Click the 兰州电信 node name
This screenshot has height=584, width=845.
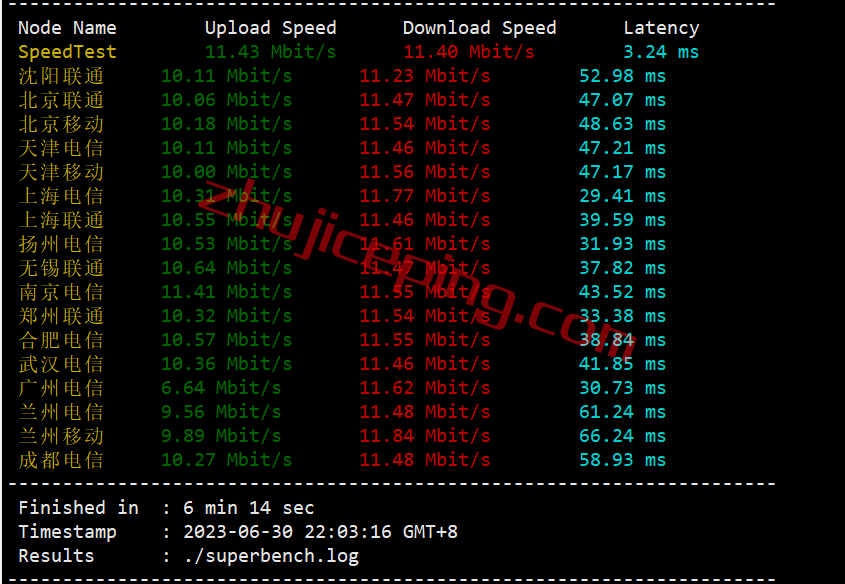(x=61, y=412)
